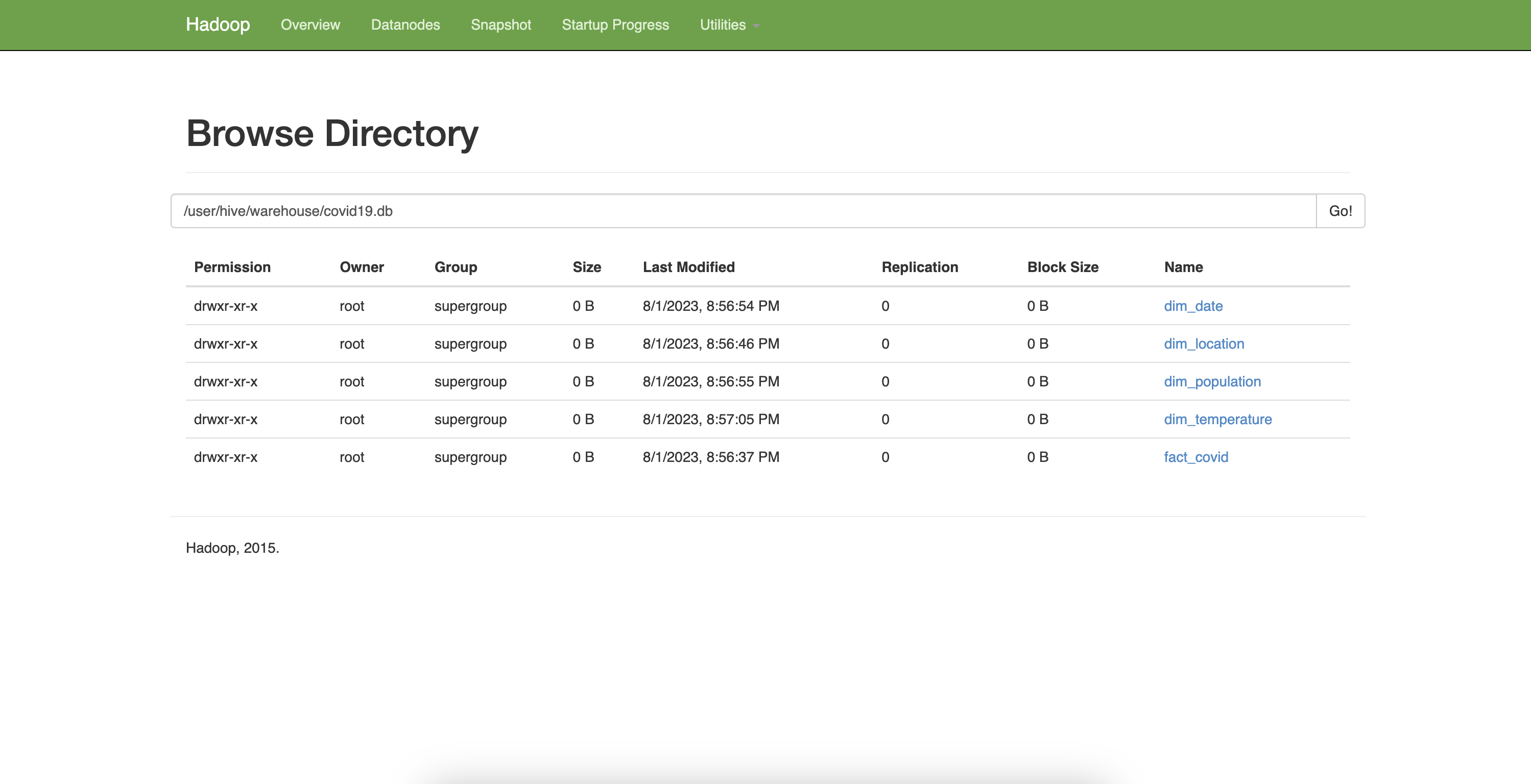Click the Replication column header
The image size is (1531, 784).
click(919, 266)
